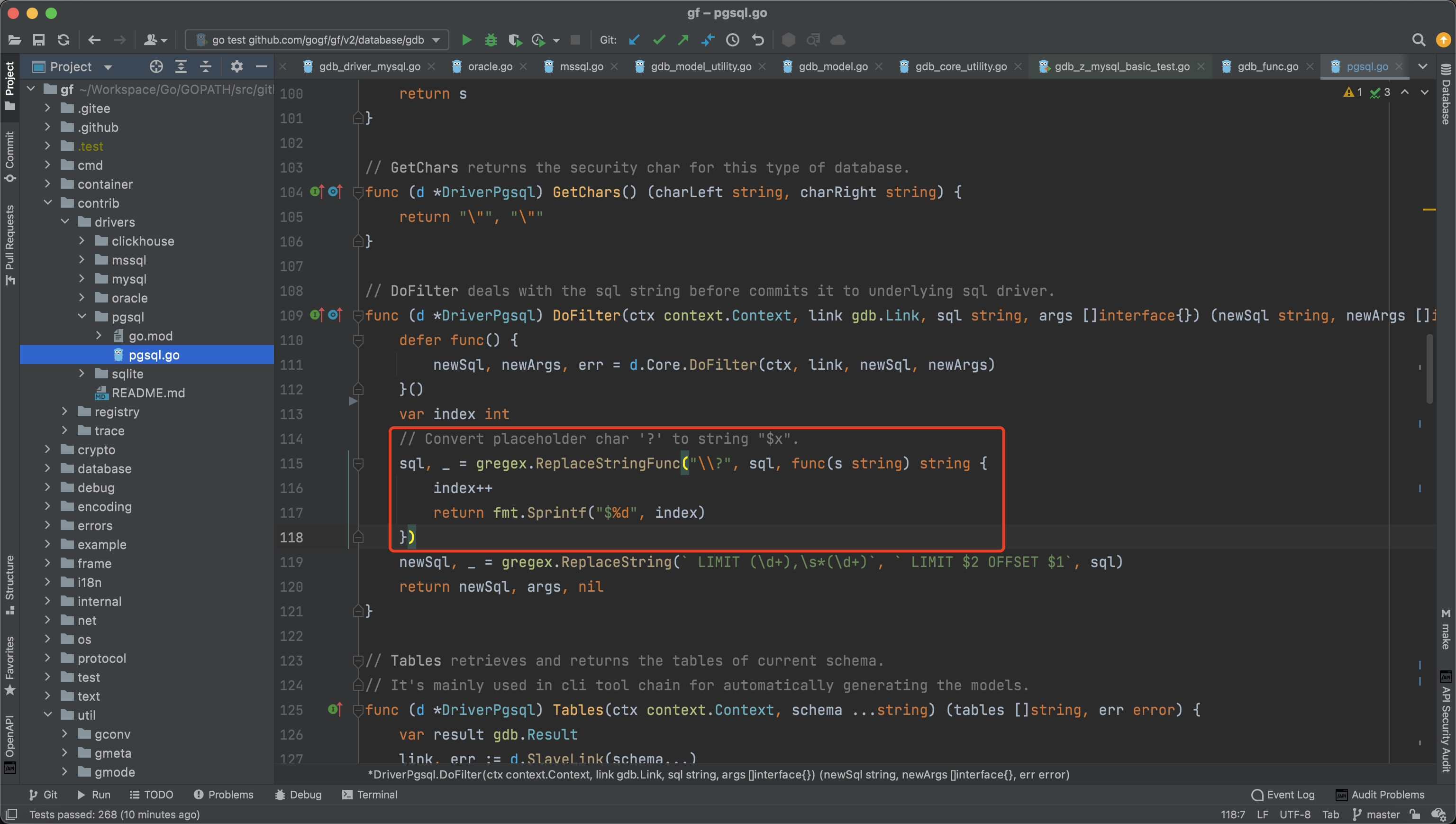
Task: Run test from gutter icon on line 104
Action: (x=315, y=192)
